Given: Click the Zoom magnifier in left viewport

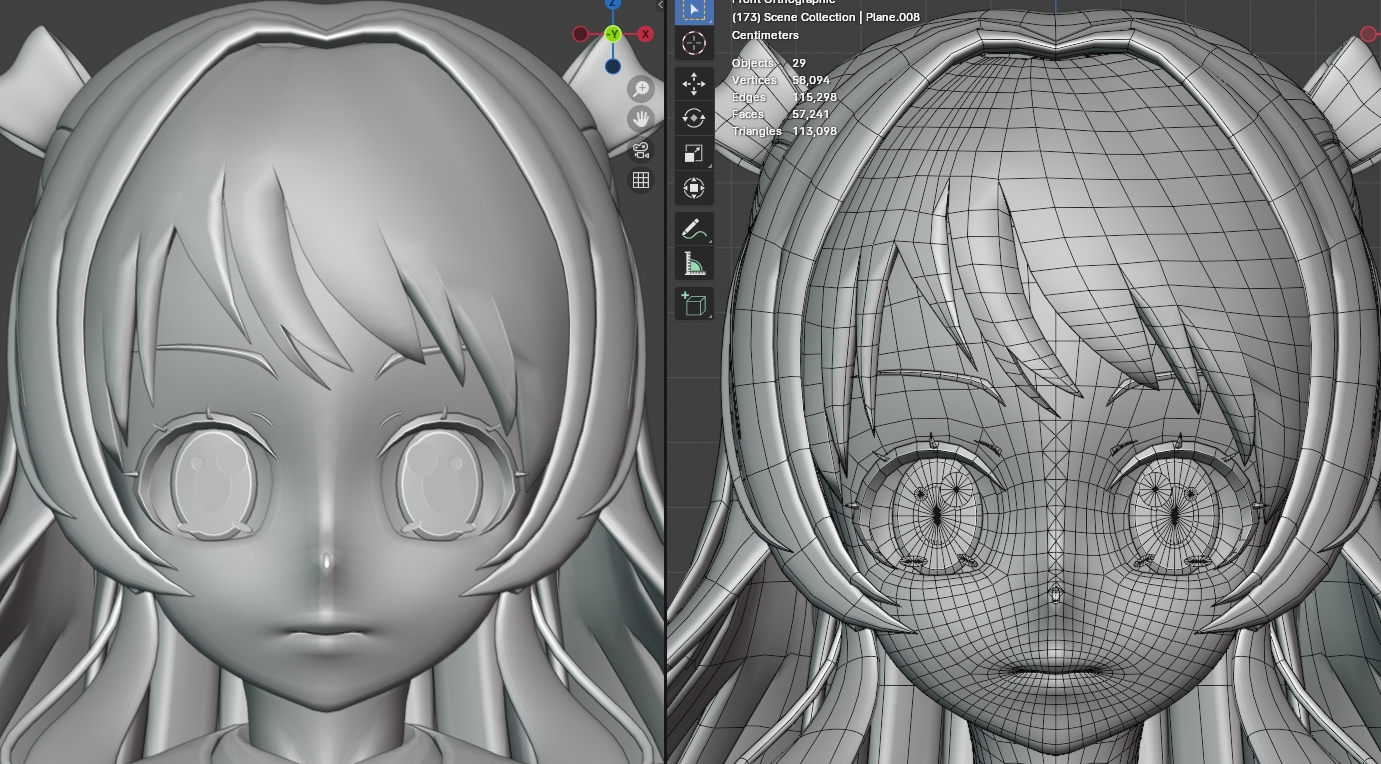Looking at the screenshot, I should click(x=641, y=89).
